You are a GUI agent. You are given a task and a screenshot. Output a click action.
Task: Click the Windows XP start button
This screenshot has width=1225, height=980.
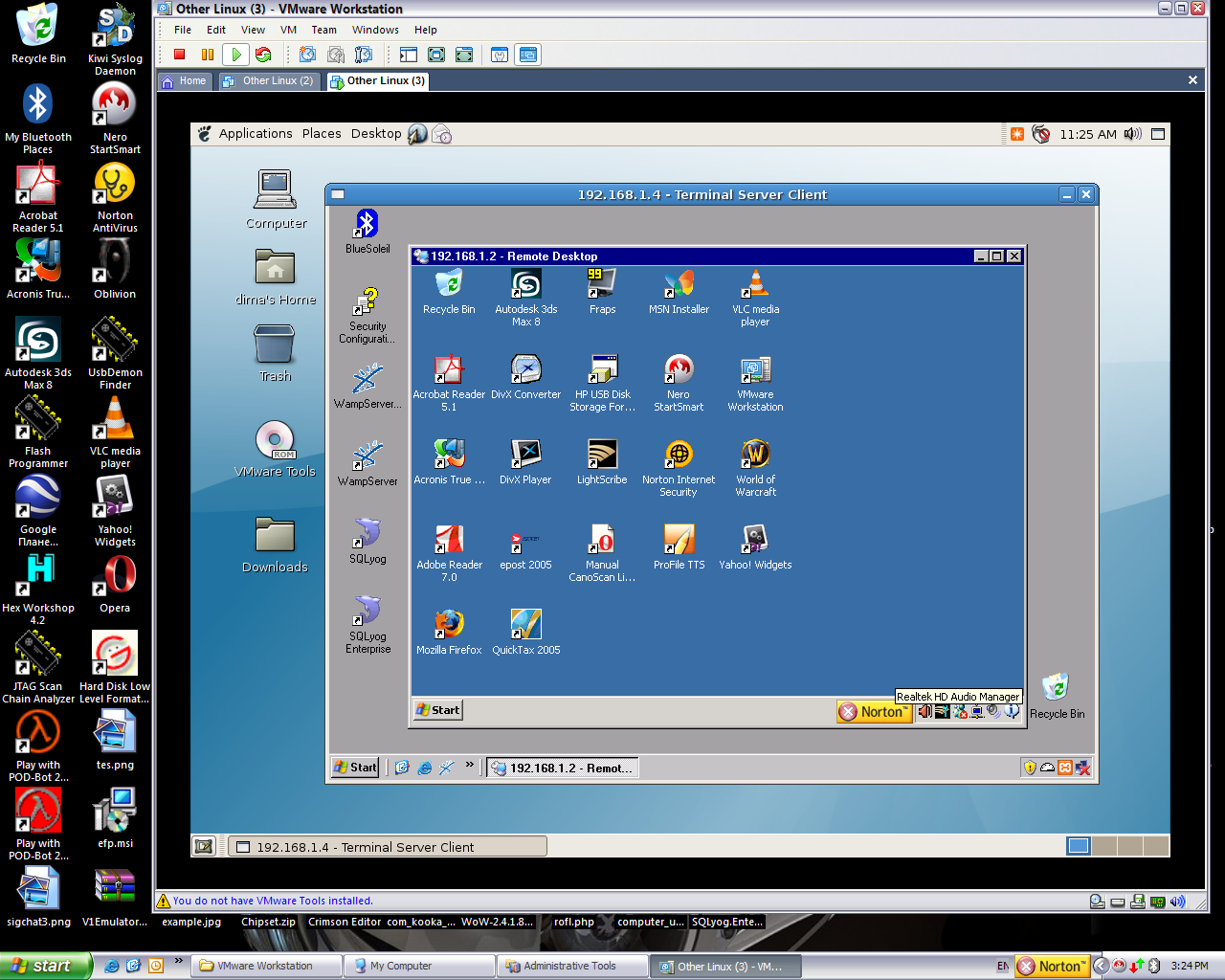[46, 966]
